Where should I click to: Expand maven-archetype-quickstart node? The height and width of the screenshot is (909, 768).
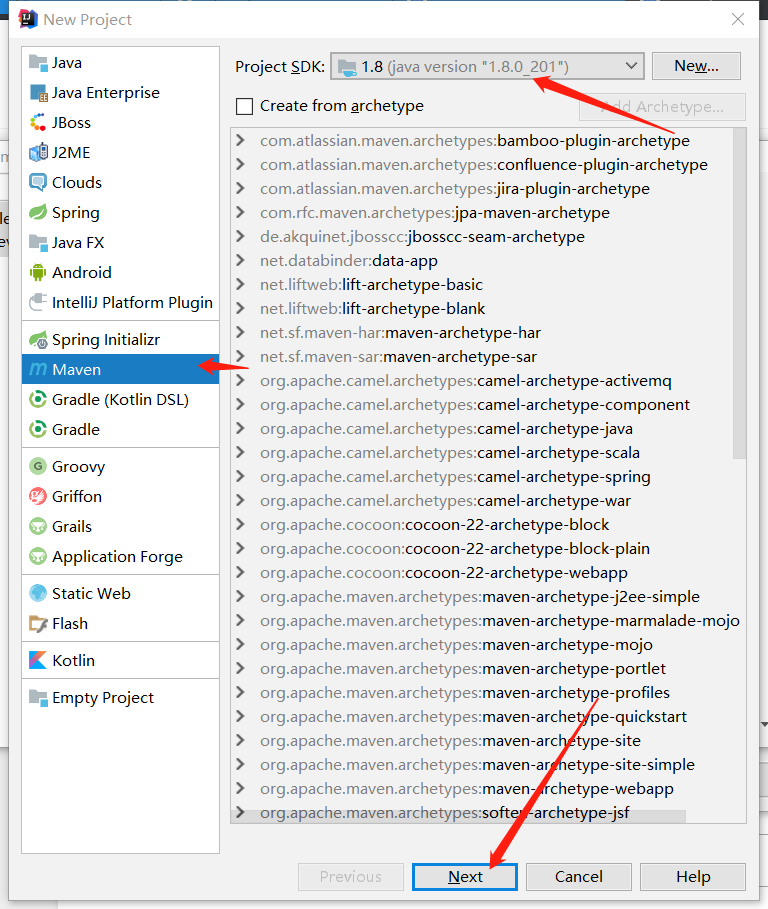pyautogui.click(x=240, y=717)
